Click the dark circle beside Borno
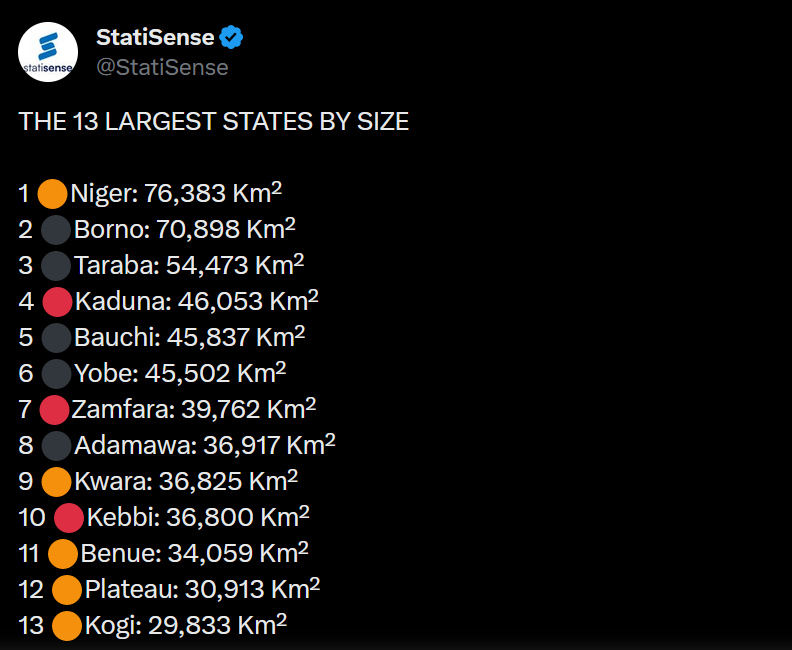Screen dimensions: 792x650 click(x=56, y=229)
